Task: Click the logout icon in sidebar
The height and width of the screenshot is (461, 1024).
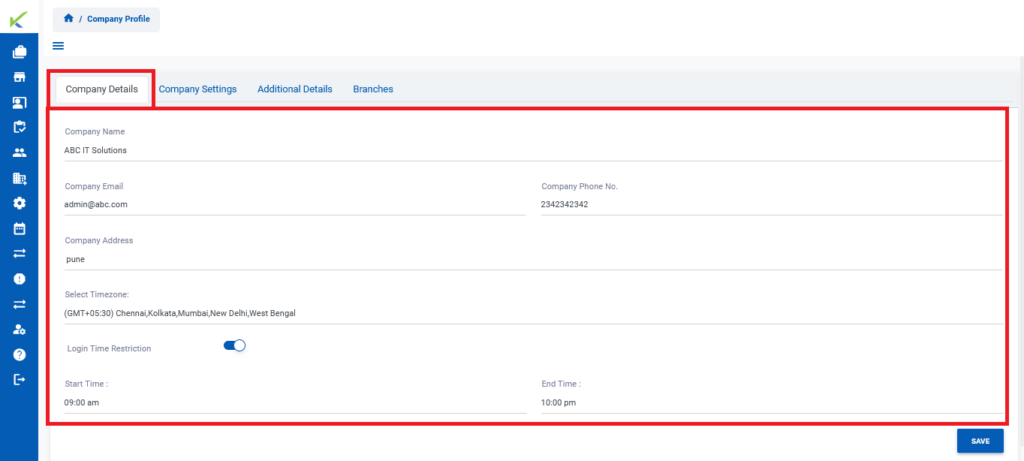Action: [20, 379]
